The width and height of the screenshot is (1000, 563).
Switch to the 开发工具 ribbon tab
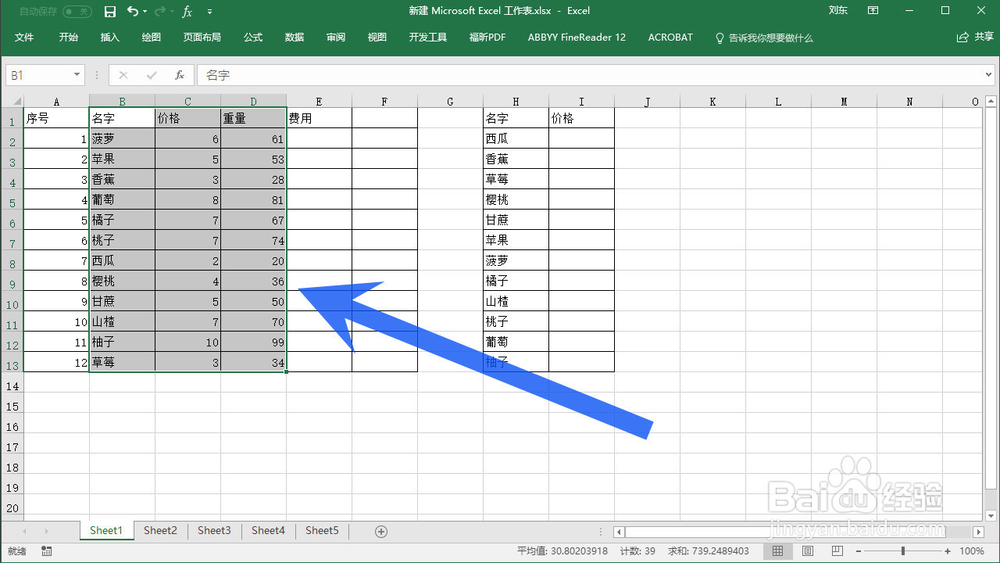tap(428, 37)
